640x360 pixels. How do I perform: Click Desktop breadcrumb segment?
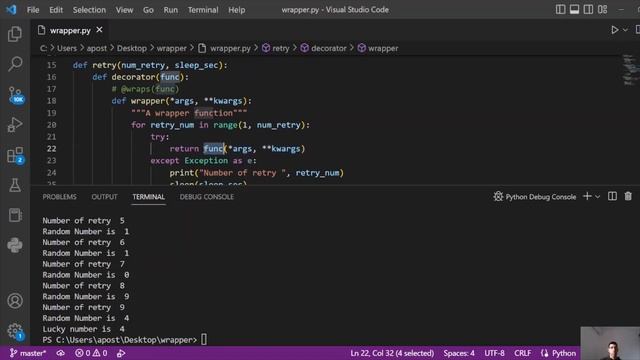click(x=131, y=48)
